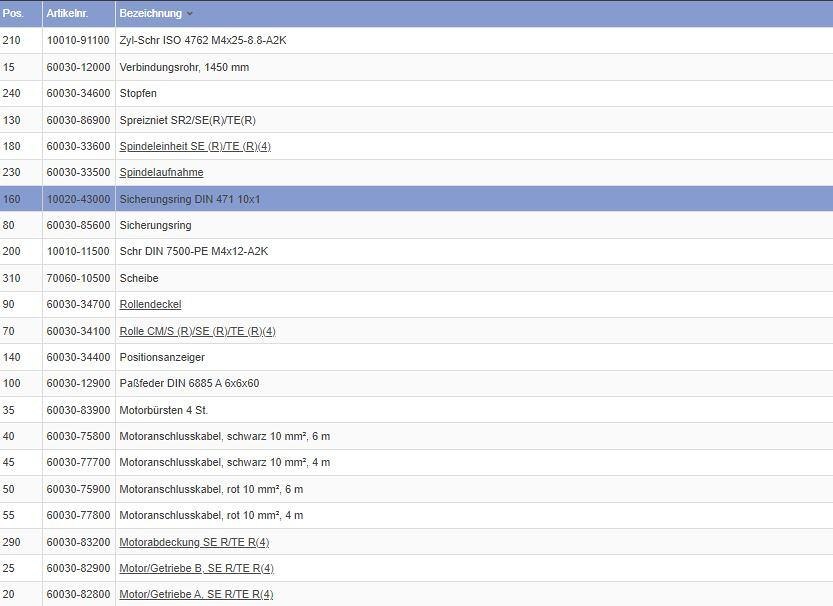The image size is (833, 606).
Task: Open the Motorabdeckung SE R/TE R(4) link
Action: pyautogui.click(x=194, y=542)
